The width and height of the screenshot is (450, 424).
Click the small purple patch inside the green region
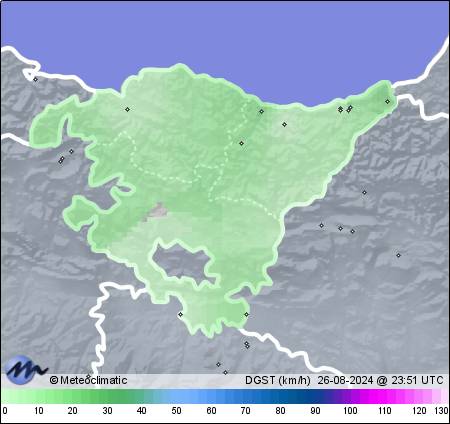[156, 211]
